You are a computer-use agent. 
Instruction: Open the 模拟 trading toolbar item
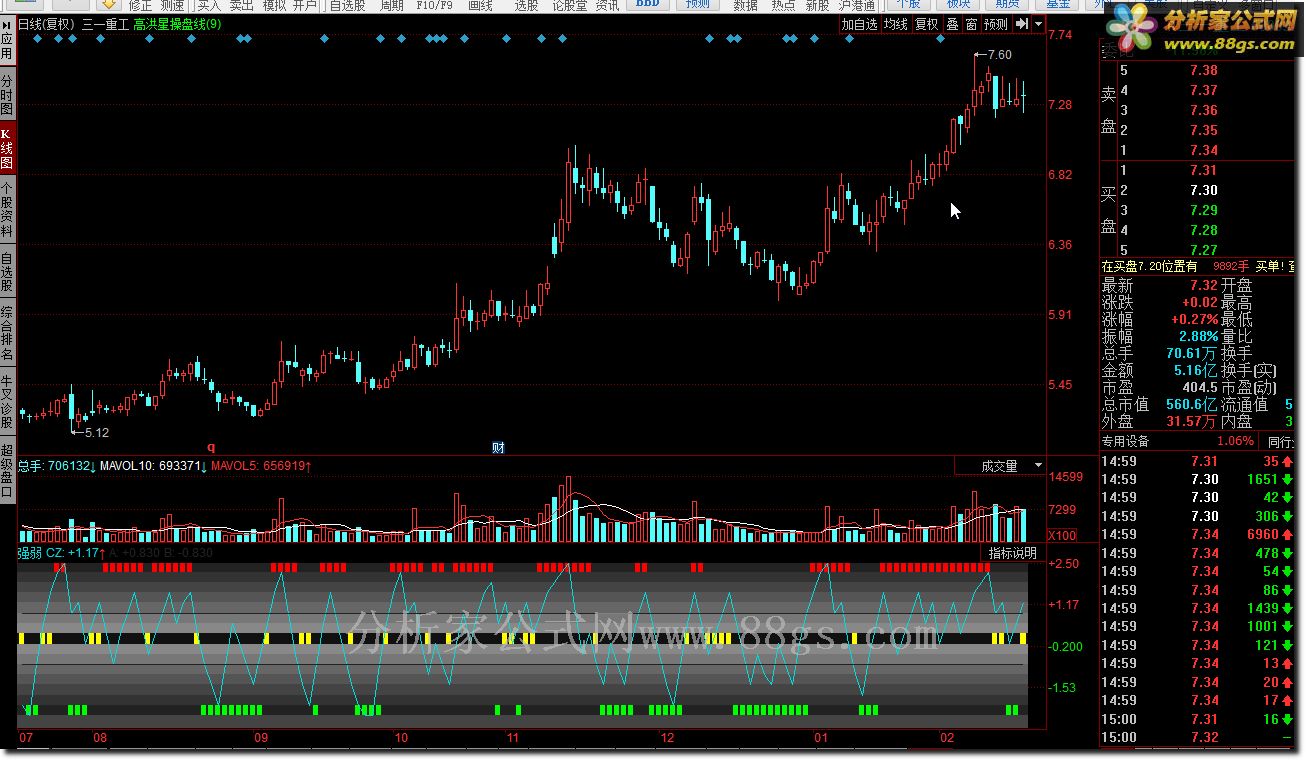273,5
